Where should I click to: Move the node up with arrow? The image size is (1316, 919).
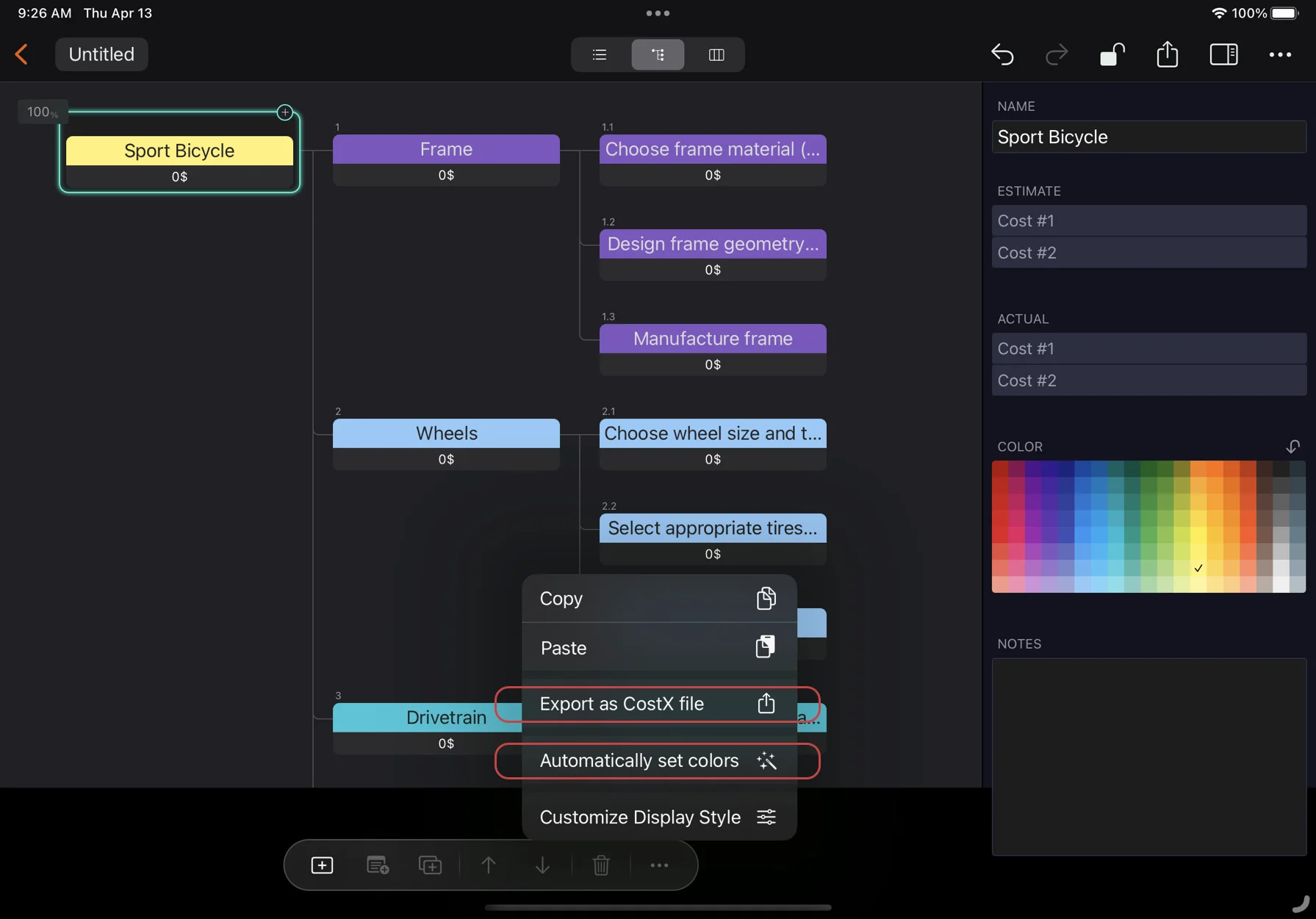[489, 865]
